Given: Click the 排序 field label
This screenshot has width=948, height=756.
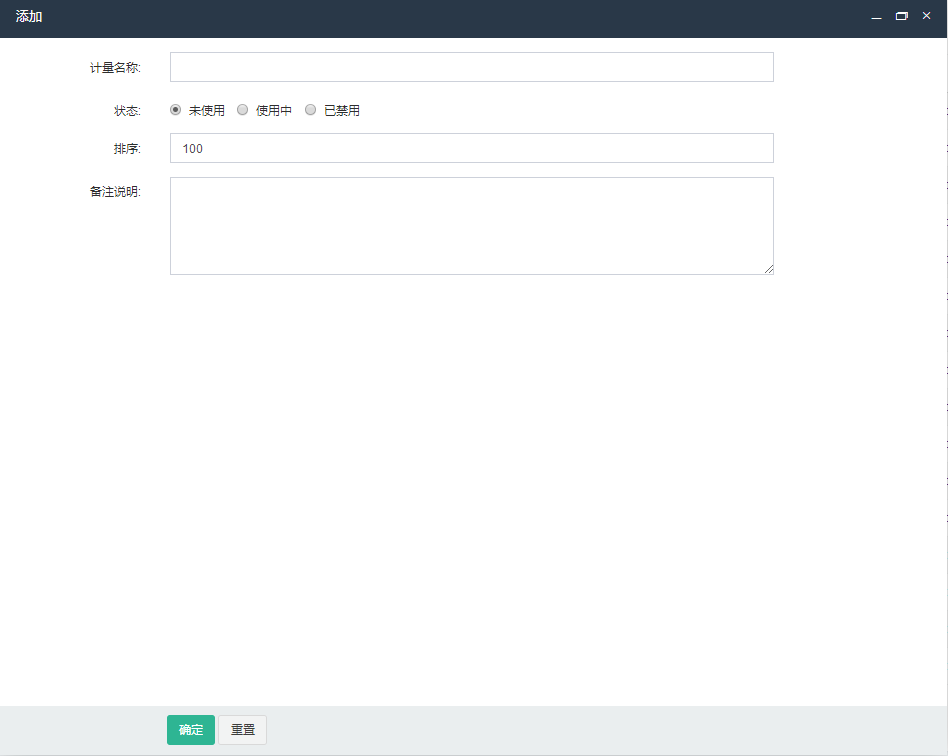Looking at the screenshot, I should click(x=127, y=149).
